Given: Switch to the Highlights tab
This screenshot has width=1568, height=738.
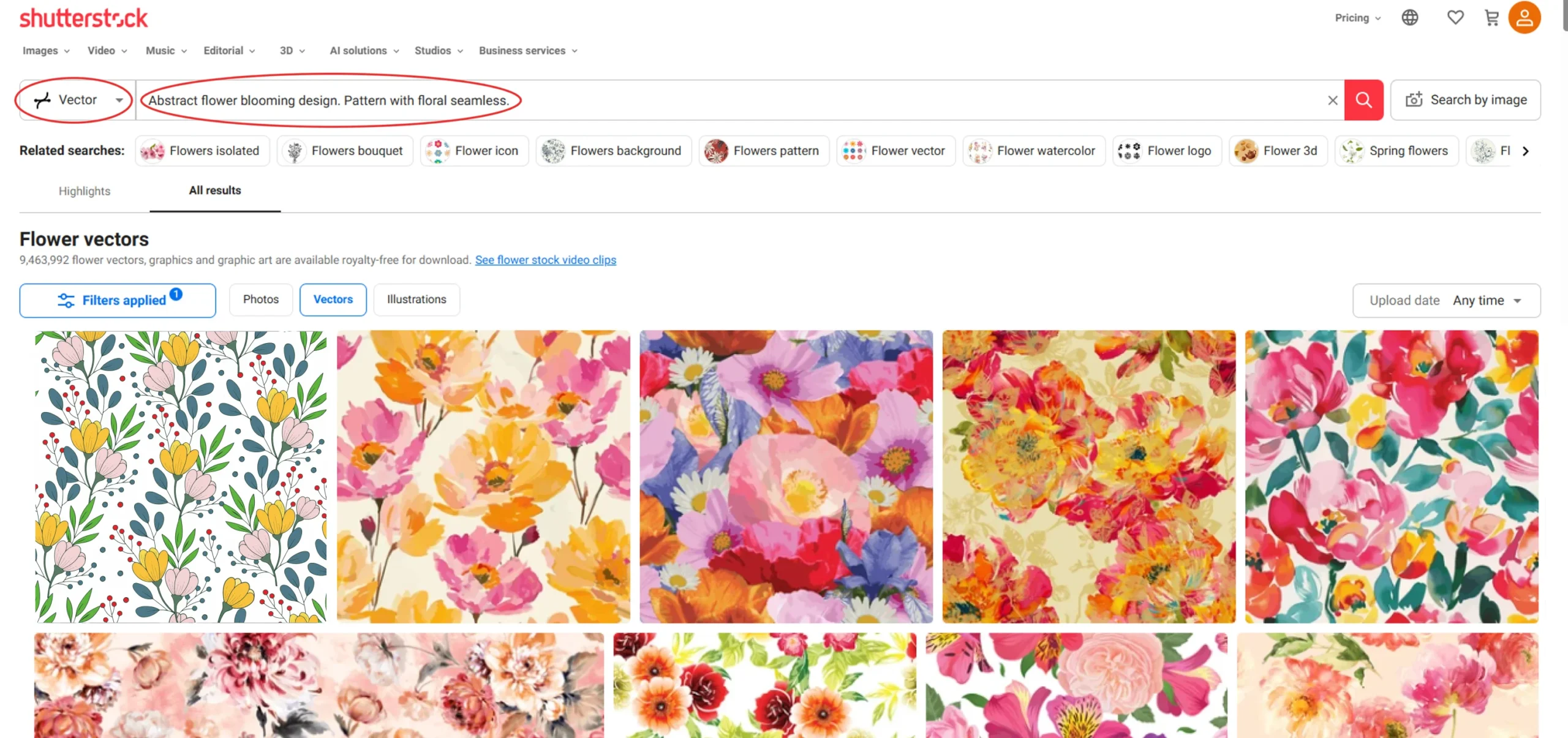Looking at the screenshot, I should point(85,191).
